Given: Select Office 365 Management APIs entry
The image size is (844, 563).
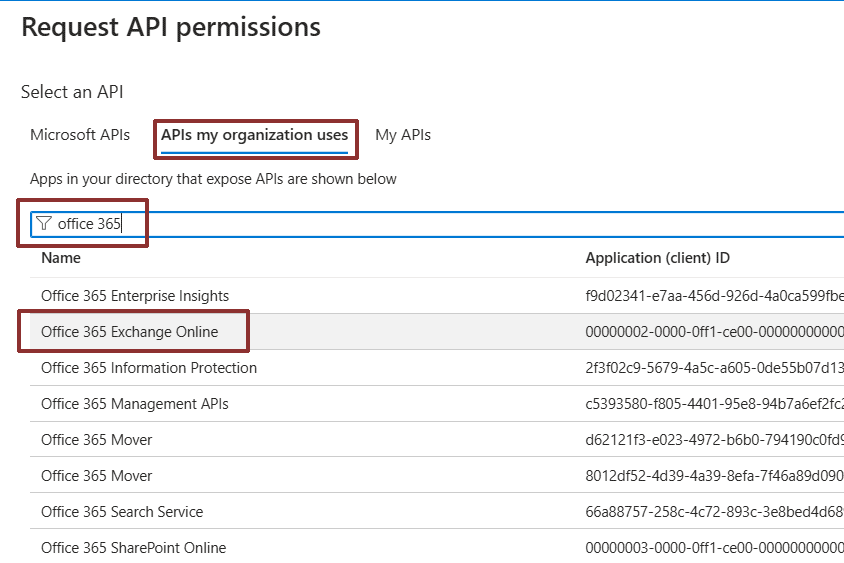Looking at the screenshot, I should 135,404.
